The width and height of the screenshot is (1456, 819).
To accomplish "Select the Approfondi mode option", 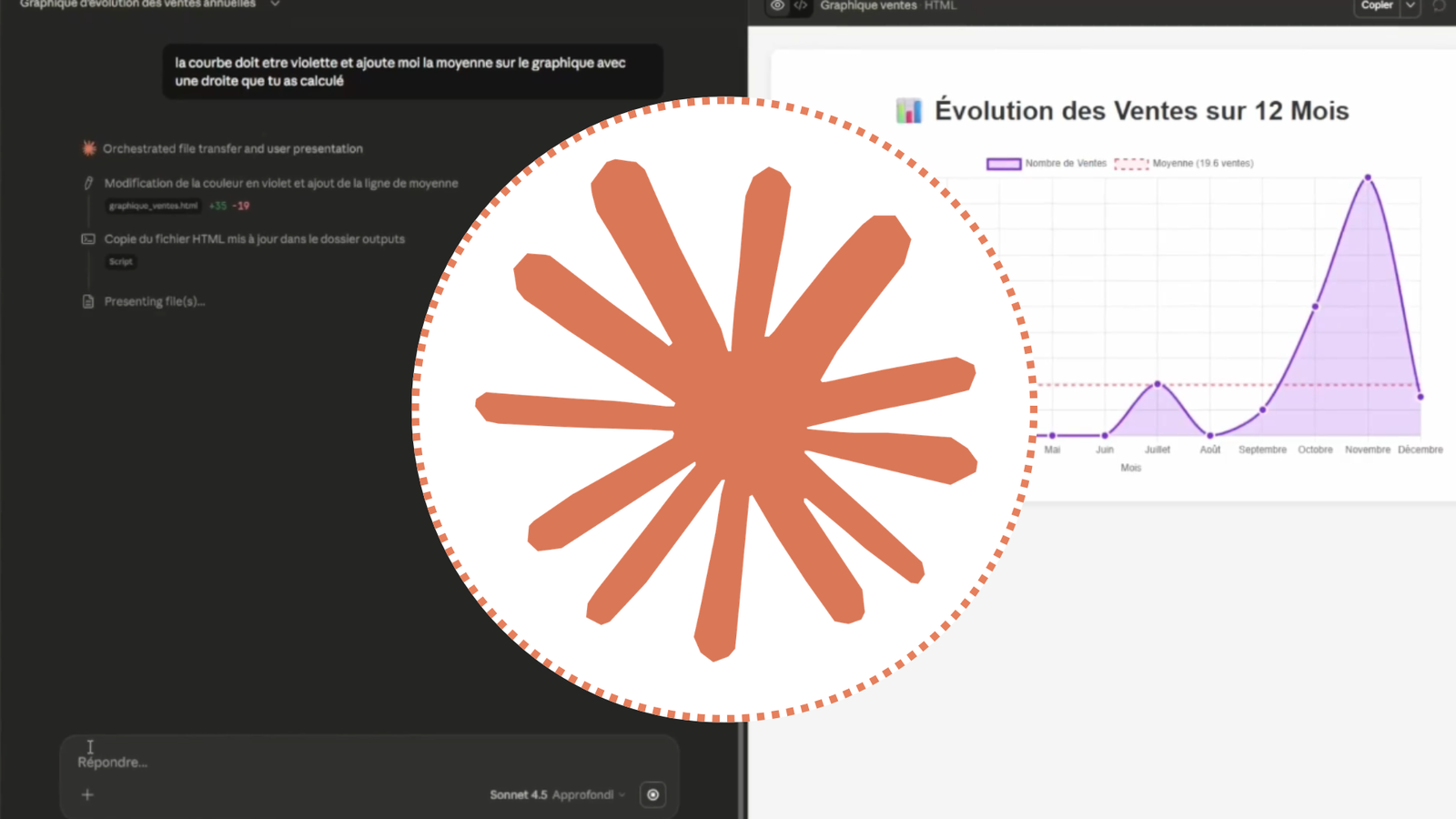I will coord(582,794).
